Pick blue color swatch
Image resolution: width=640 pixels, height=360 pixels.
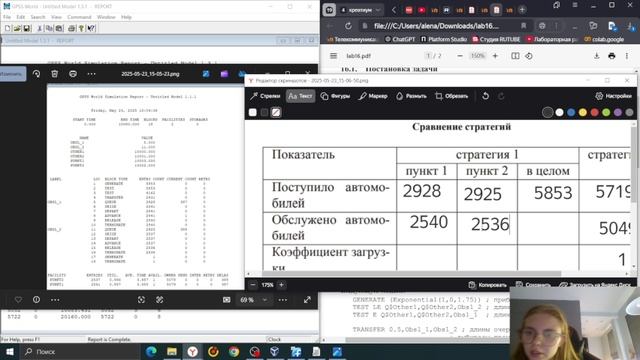tap(571, 112)
